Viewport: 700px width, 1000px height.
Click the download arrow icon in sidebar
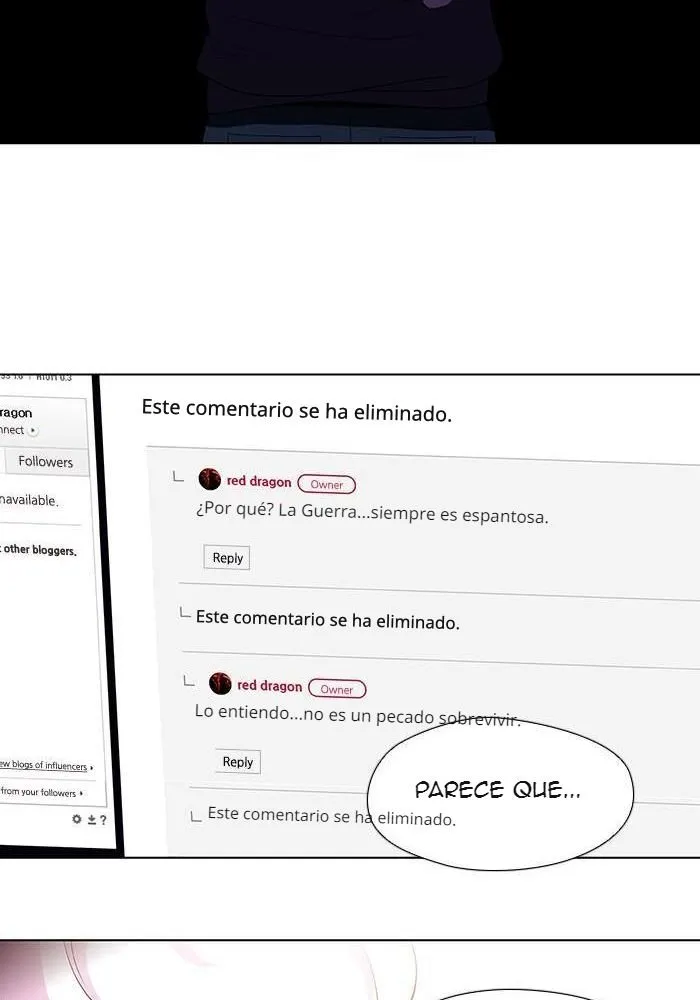[x=91, y=820]
